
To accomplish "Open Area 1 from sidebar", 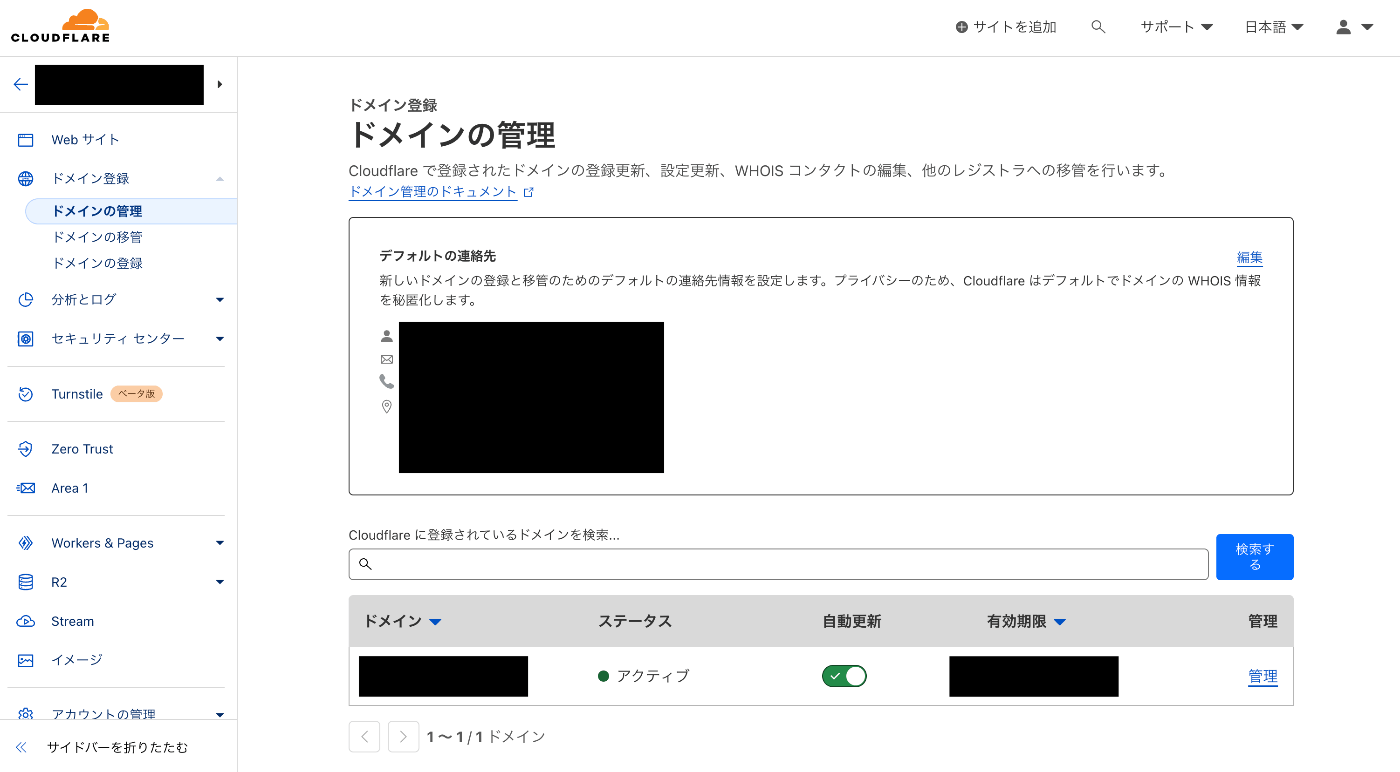I will [x=70, y=488].
